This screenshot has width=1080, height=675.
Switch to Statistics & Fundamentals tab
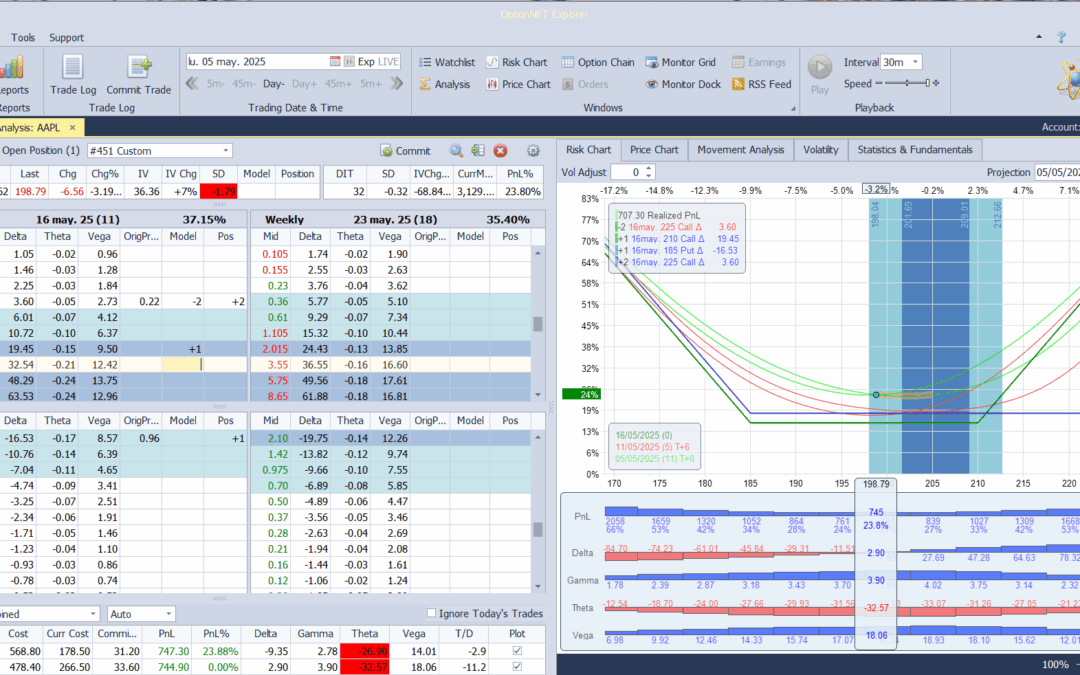point(915,149)
